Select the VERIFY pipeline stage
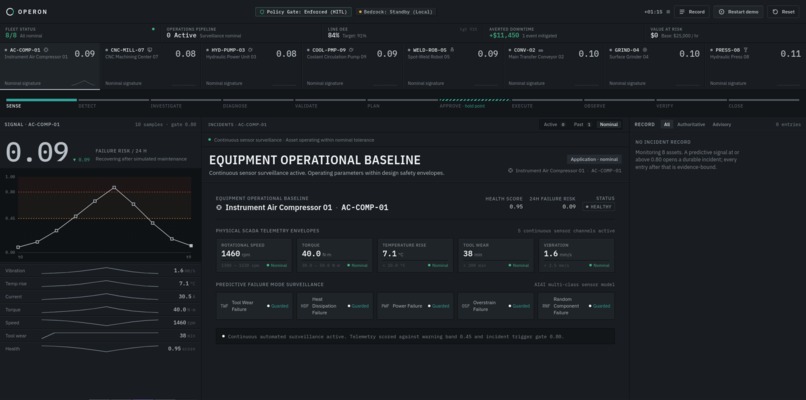Screen dimensions: 806x400 click(691, 103)
